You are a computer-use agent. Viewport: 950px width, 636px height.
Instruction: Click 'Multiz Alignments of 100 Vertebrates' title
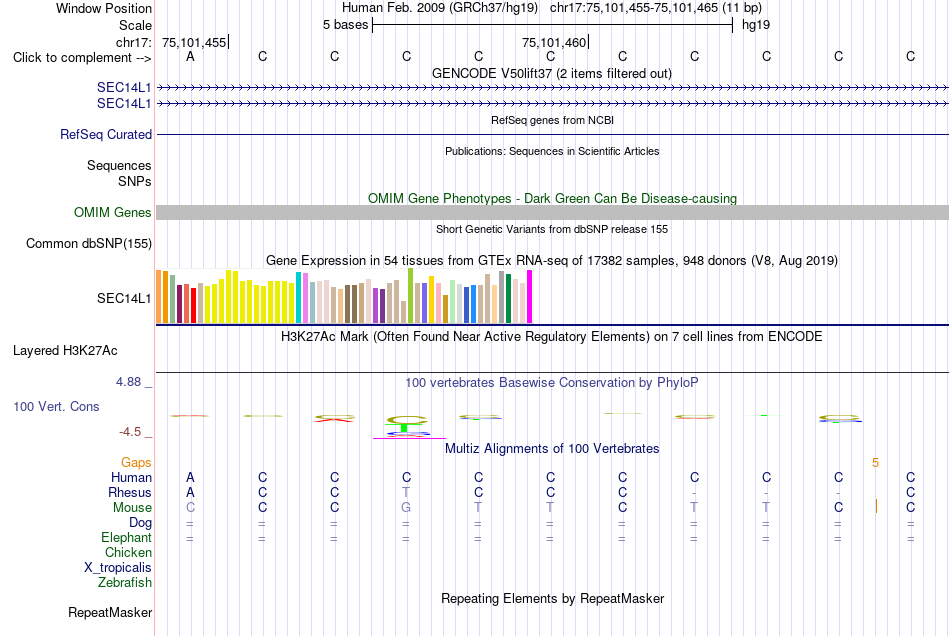pyautogui.click(x=552, y=448)
